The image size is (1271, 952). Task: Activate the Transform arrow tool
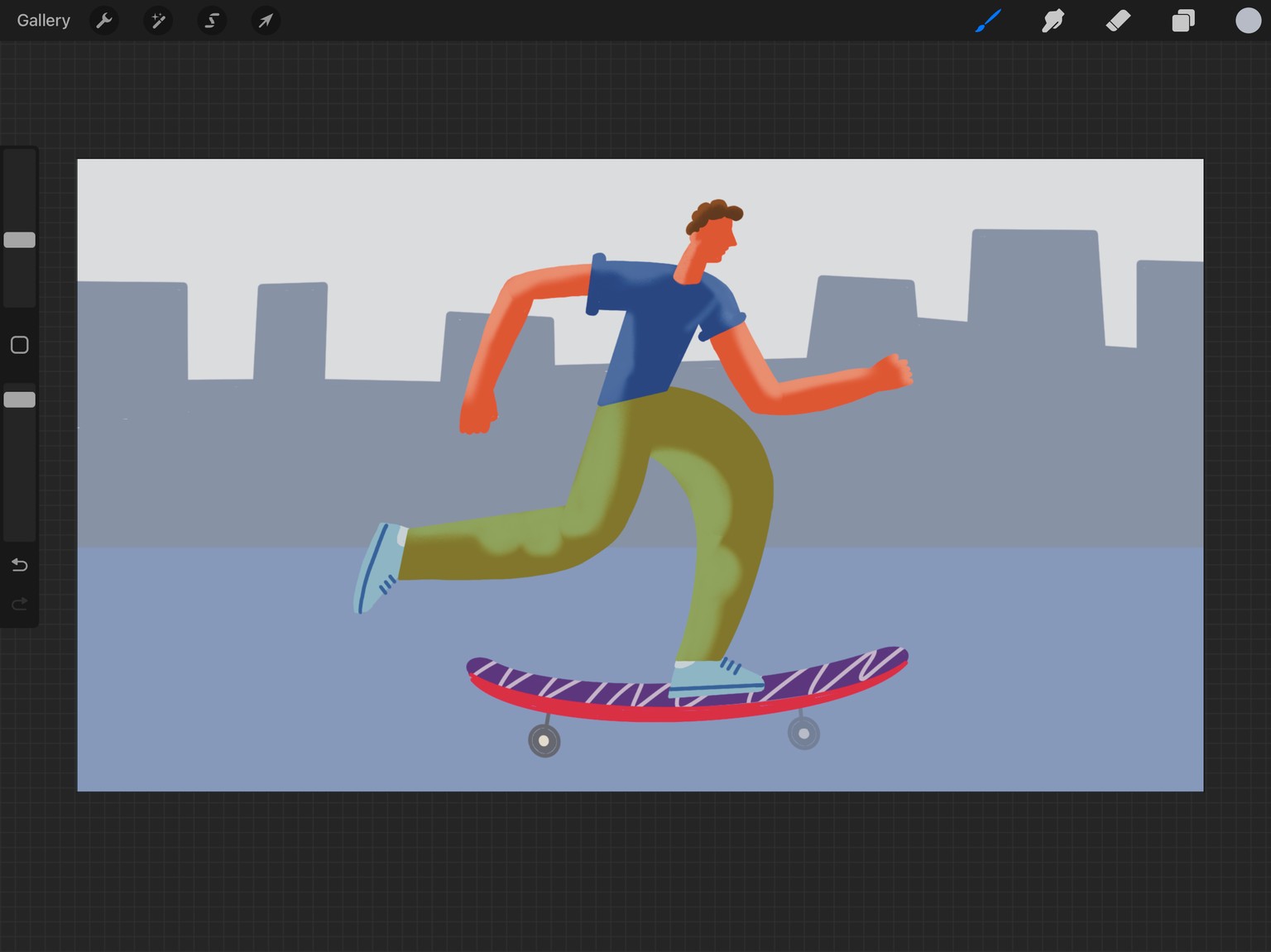(x=266, y=21)
